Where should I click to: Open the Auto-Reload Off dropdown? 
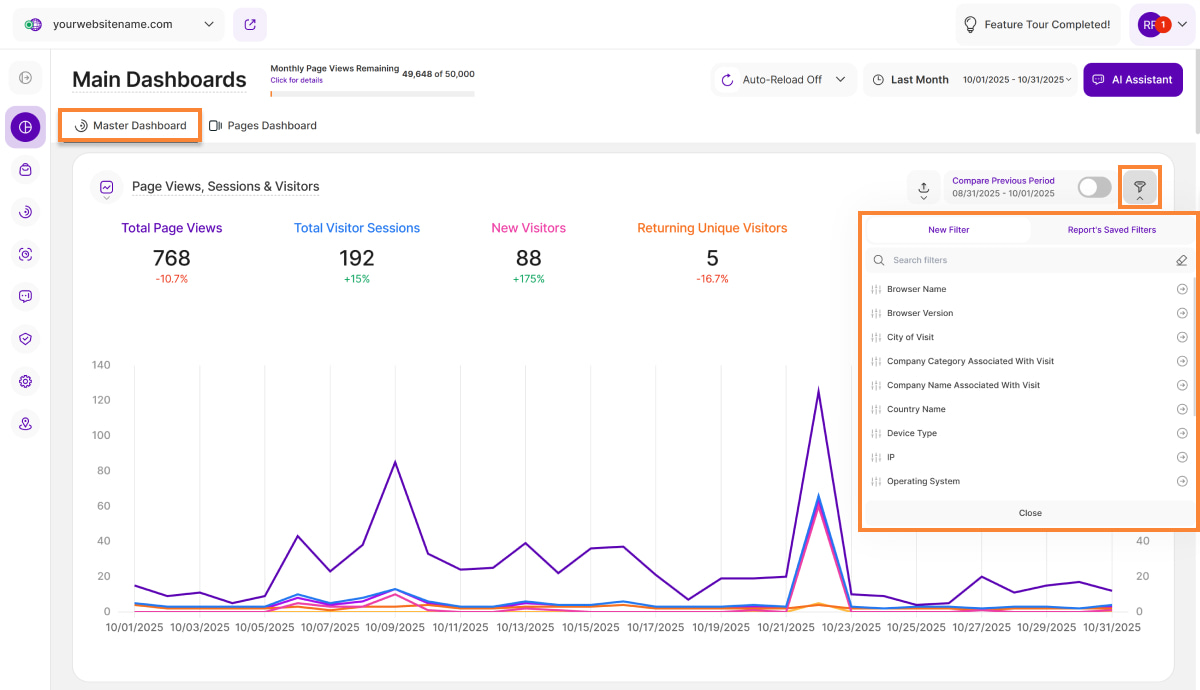pos(784,80)
